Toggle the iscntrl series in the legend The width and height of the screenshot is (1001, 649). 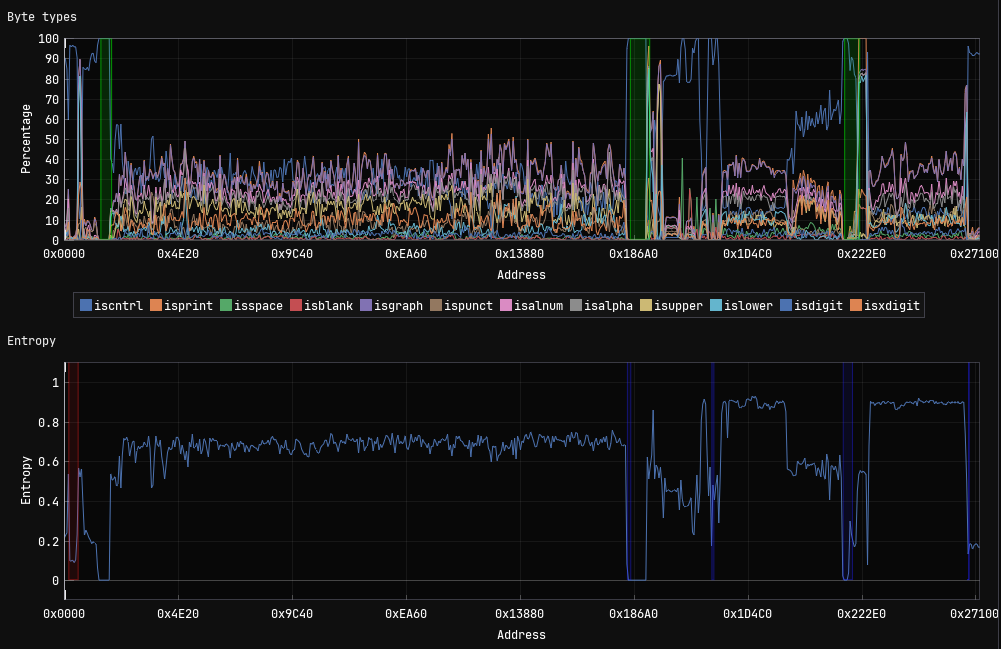pyautogui.click(x=111, y=306)
